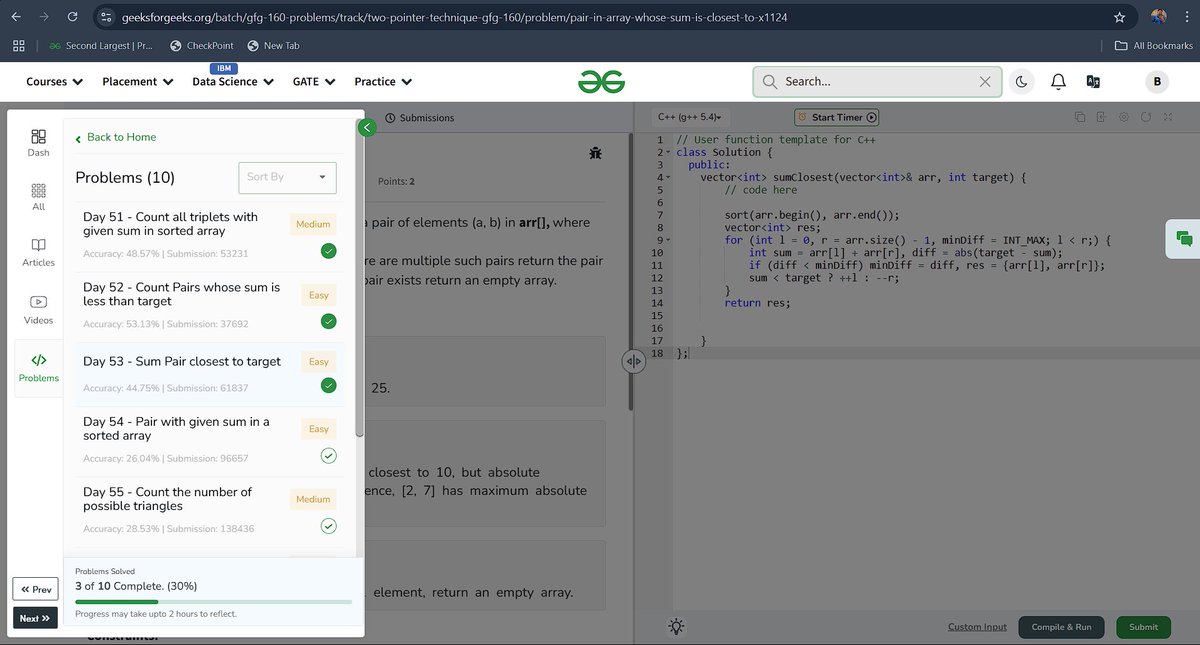Click the Submit button
The image size is (1200, 645).
1143,627
